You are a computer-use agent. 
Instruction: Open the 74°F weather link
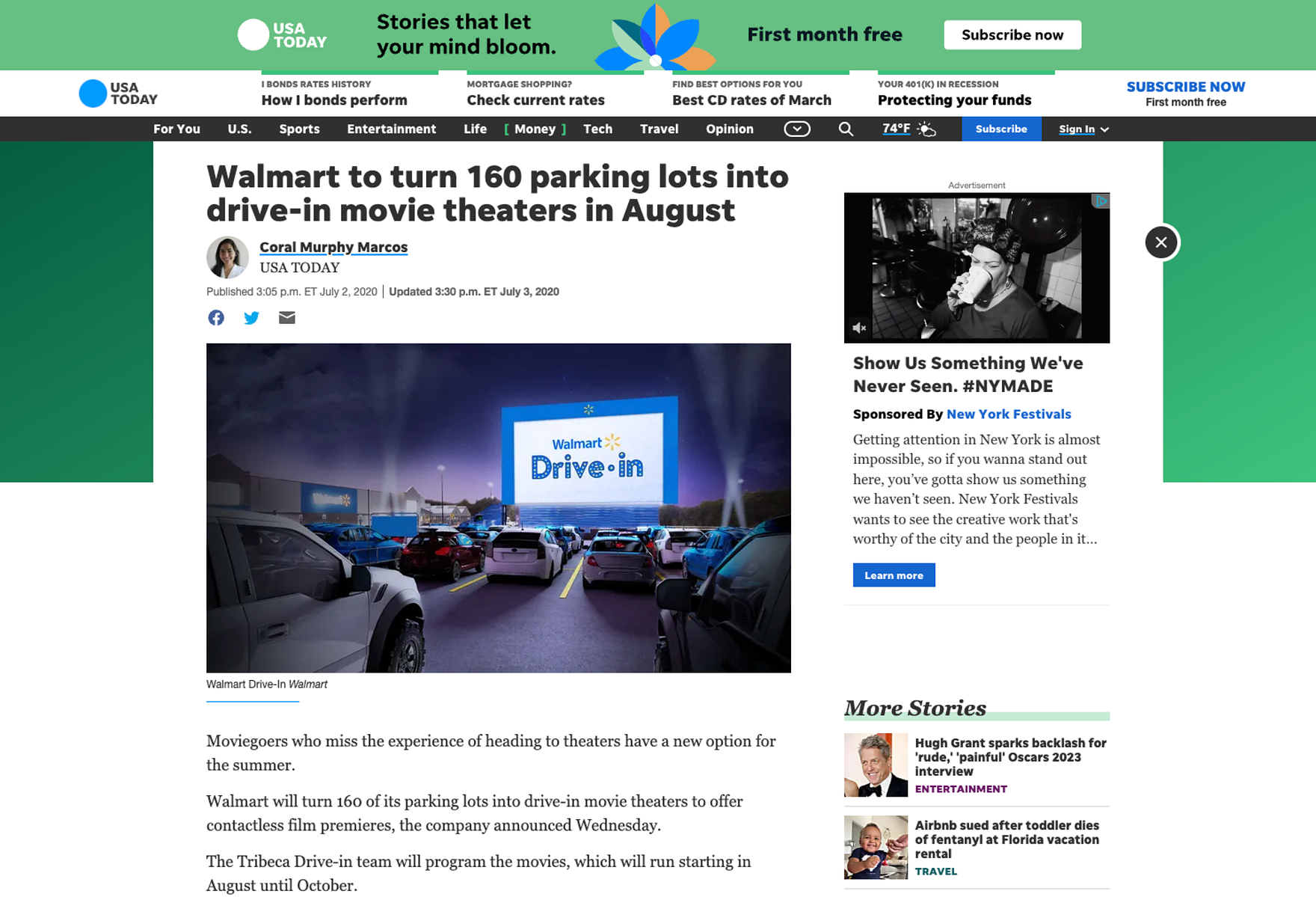[x=896, y=128]
